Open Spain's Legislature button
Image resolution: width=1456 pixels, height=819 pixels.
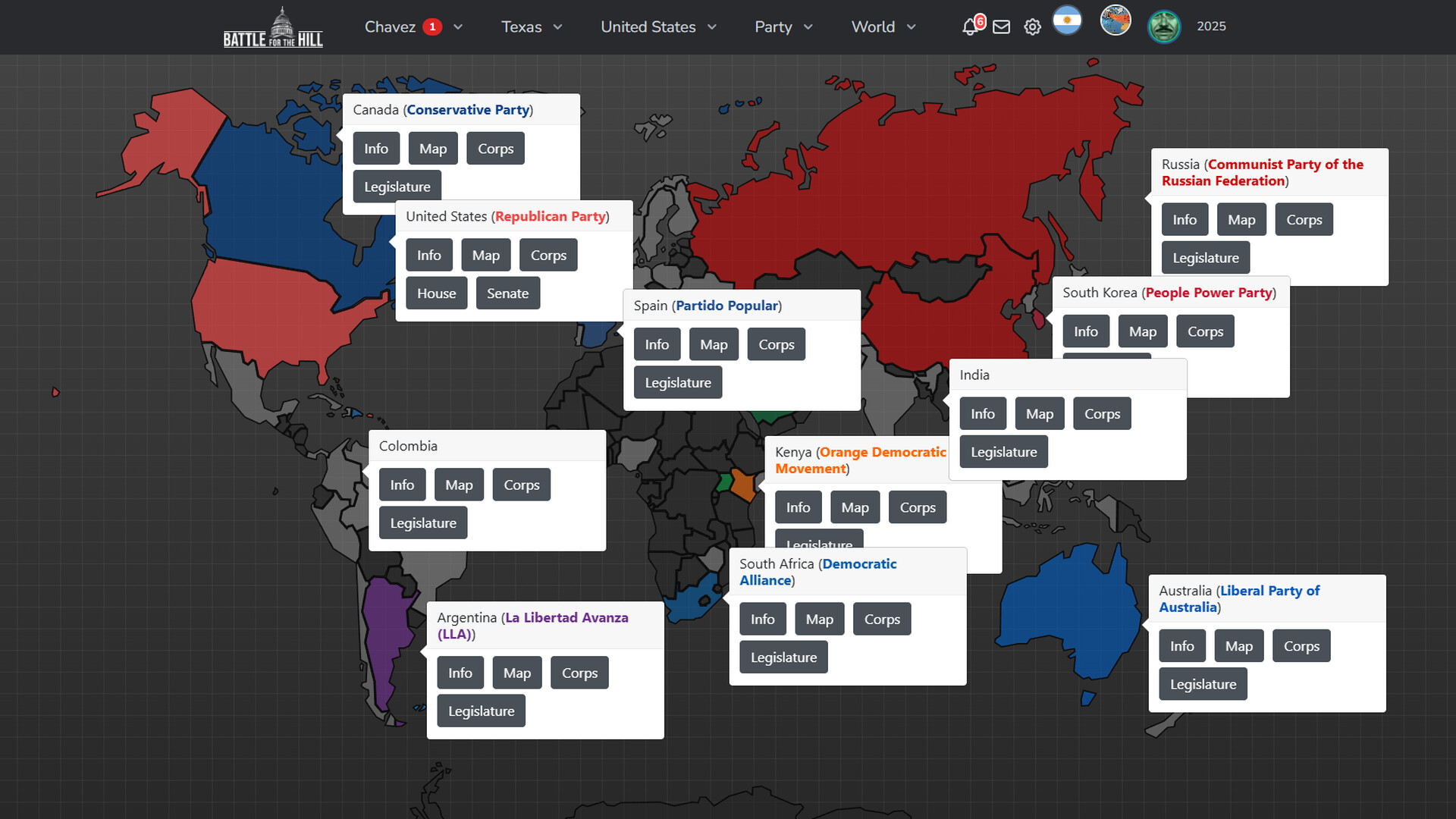pyautogui.click(x=678, y=383)
